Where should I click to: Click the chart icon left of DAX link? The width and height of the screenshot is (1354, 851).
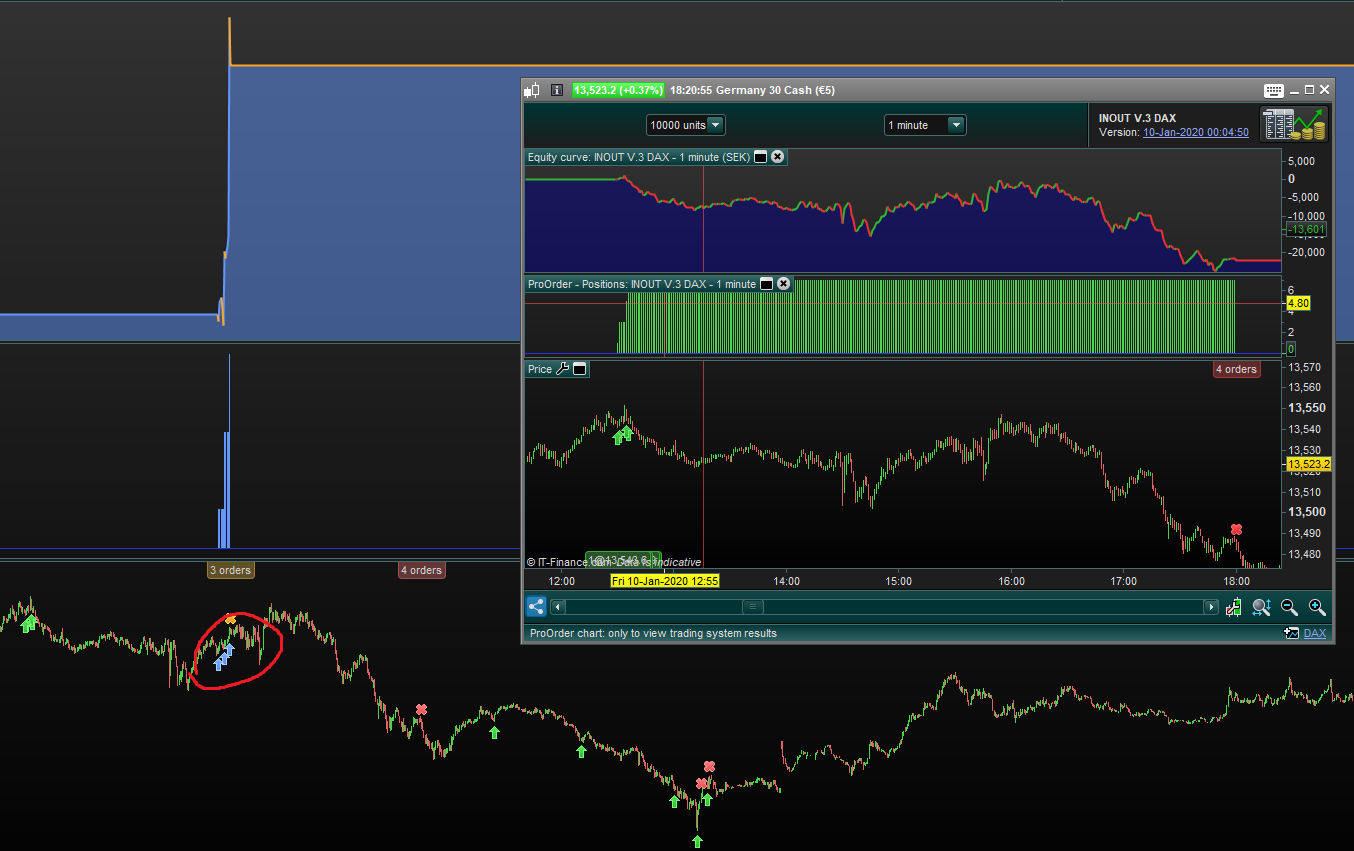click(x=1292, y=633)
